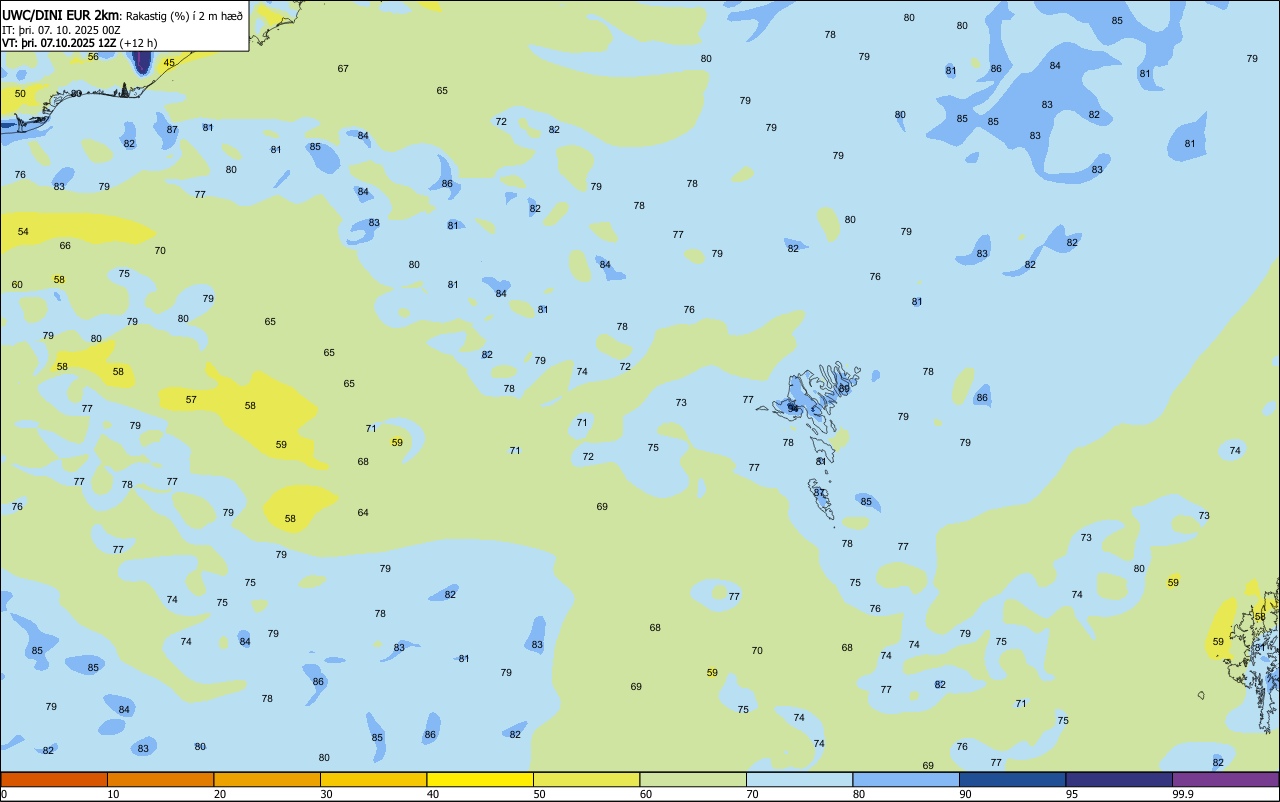The image size is (1280, 802).
Task: Click the legend tick label '20'
Action: point(220,794)
